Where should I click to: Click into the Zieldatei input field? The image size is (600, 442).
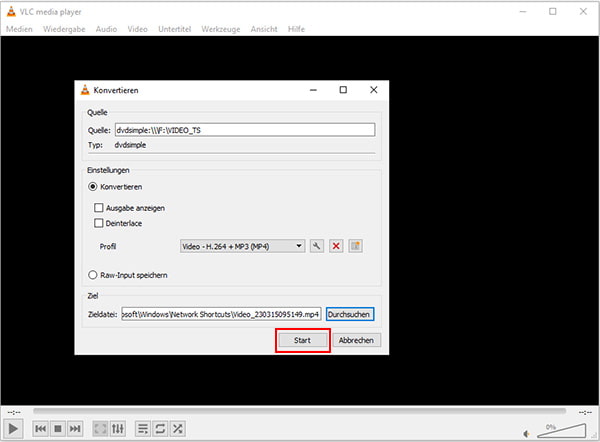221,314
